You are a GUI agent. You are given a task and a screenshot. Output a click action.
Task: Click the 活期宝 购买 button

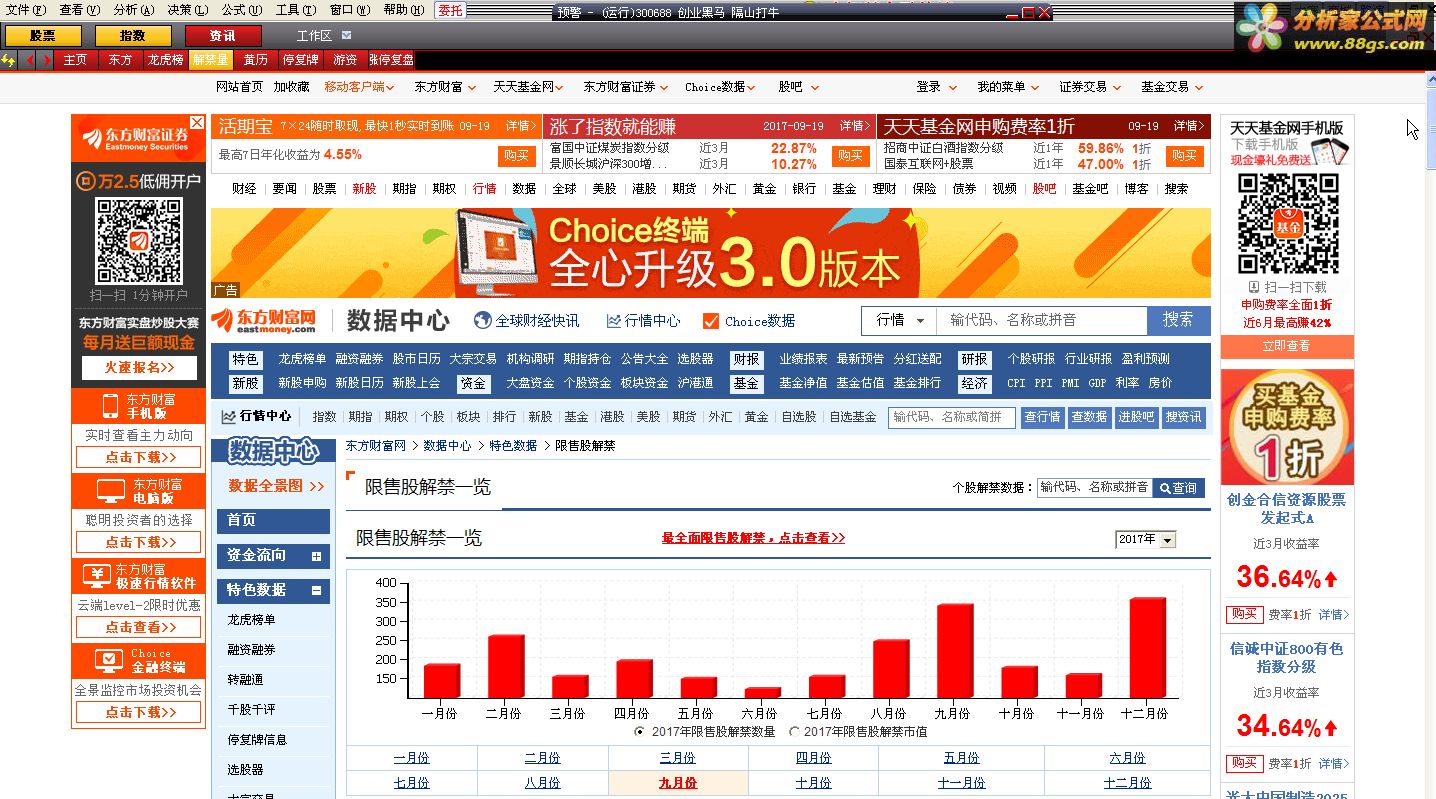(x=516, y=156)
